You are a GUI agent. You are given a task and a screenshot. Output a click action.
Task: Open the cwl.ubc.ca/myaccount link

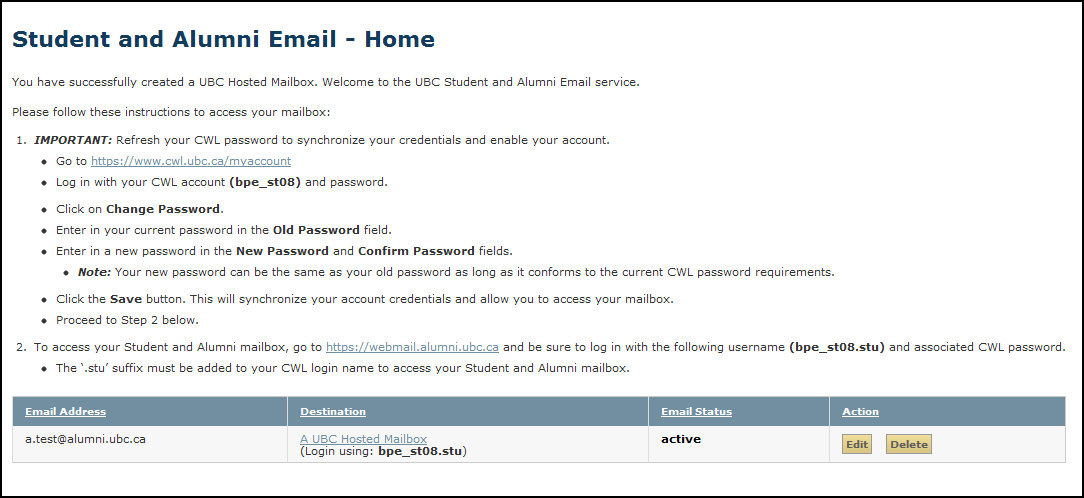point(190,161)
